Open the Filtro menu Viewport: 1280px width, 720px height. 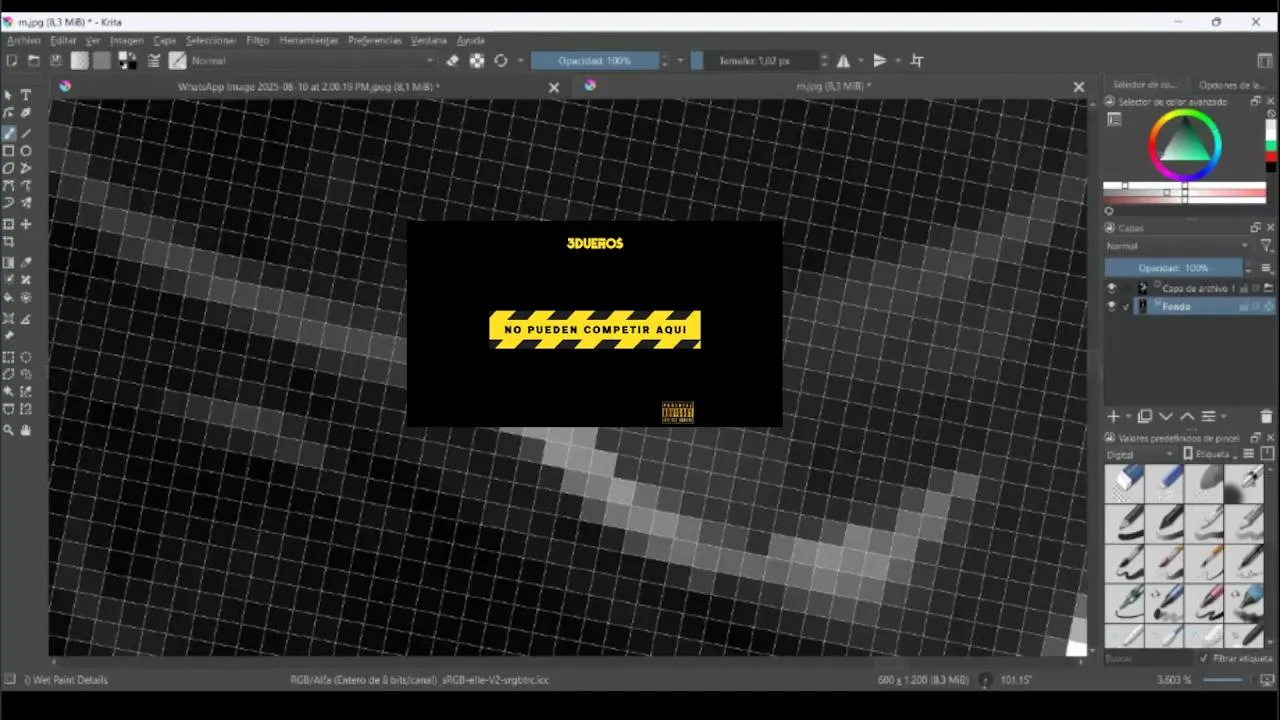point(258,40)
